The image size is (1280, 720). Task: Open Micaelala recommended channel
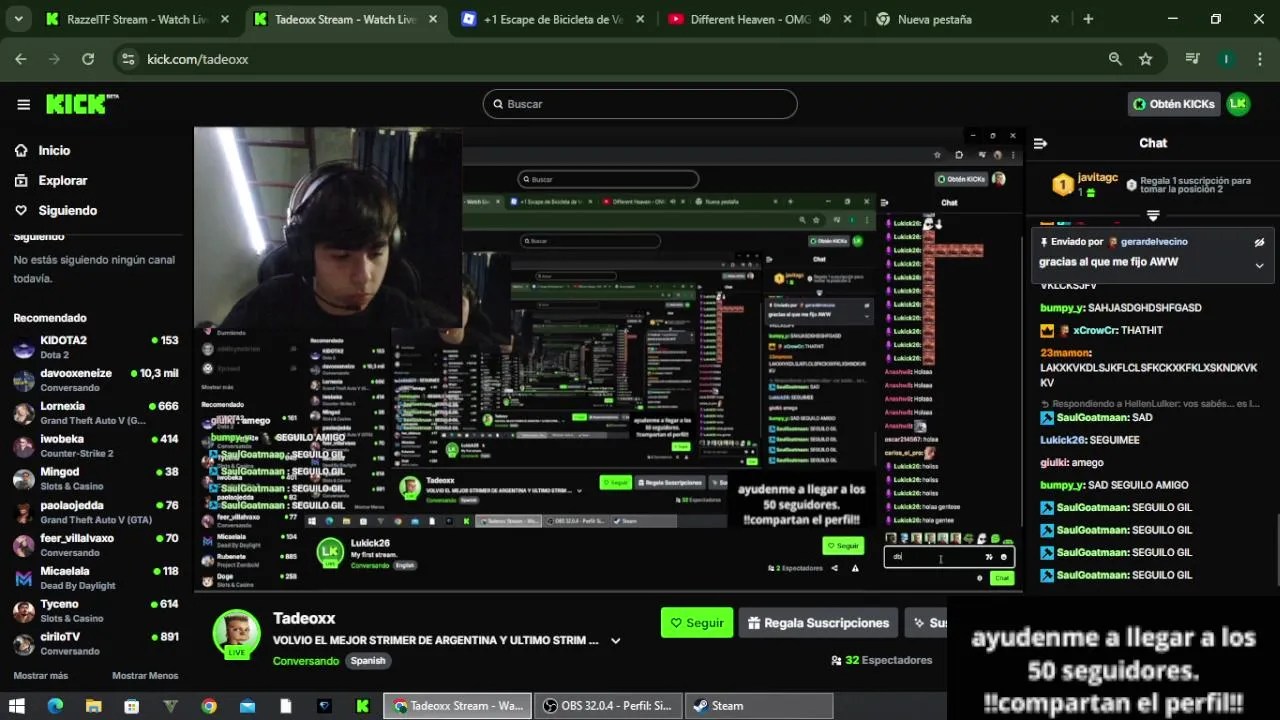pyautogui.click(x=96, y=578)
